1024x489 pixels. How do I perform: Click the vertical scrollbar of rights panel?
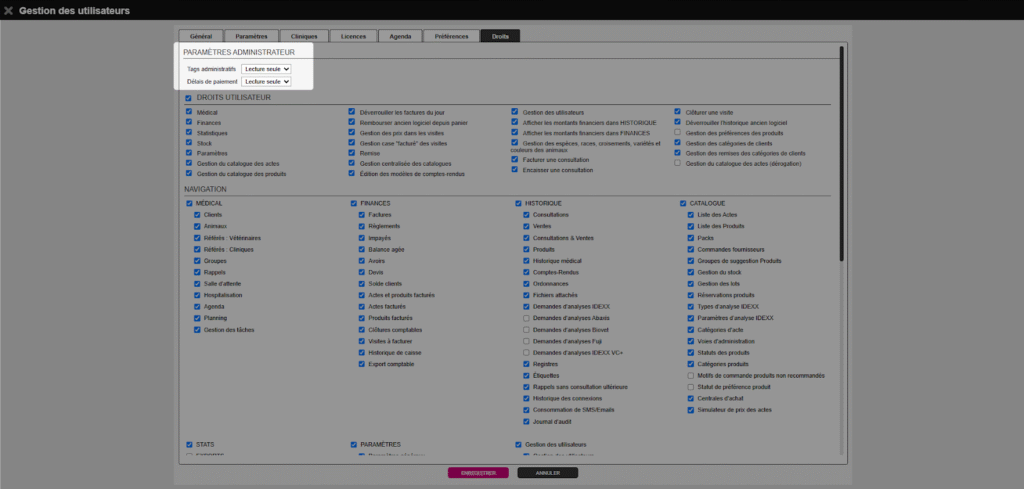coord(841,150)
